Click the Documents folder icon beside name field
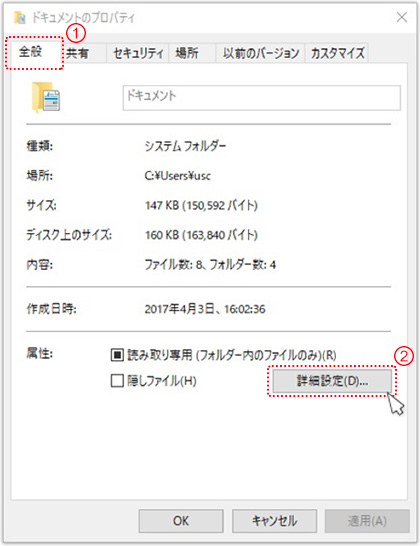This screenshot has height=546, width=420. click(x=46, y=97)
